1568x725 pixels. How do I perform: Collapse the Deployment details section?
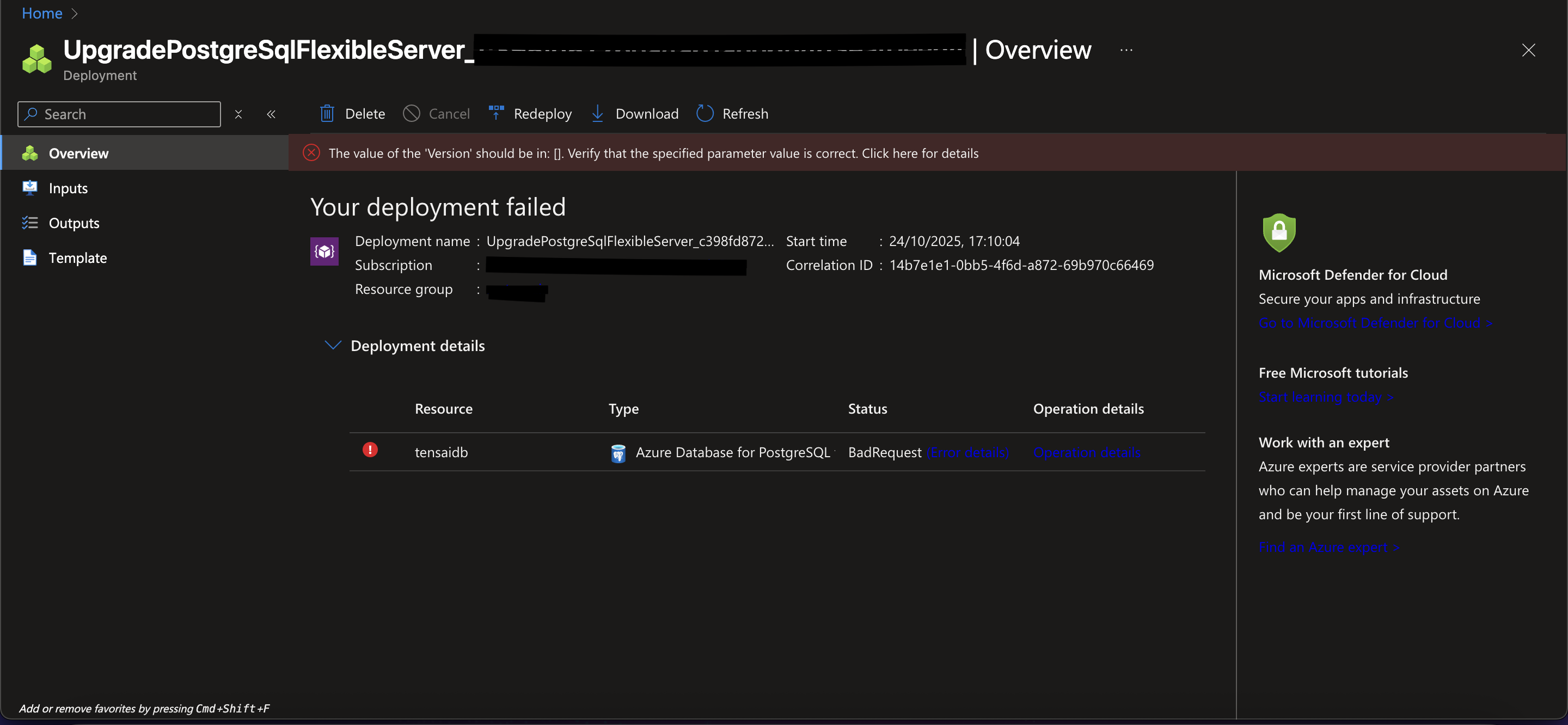333,345
